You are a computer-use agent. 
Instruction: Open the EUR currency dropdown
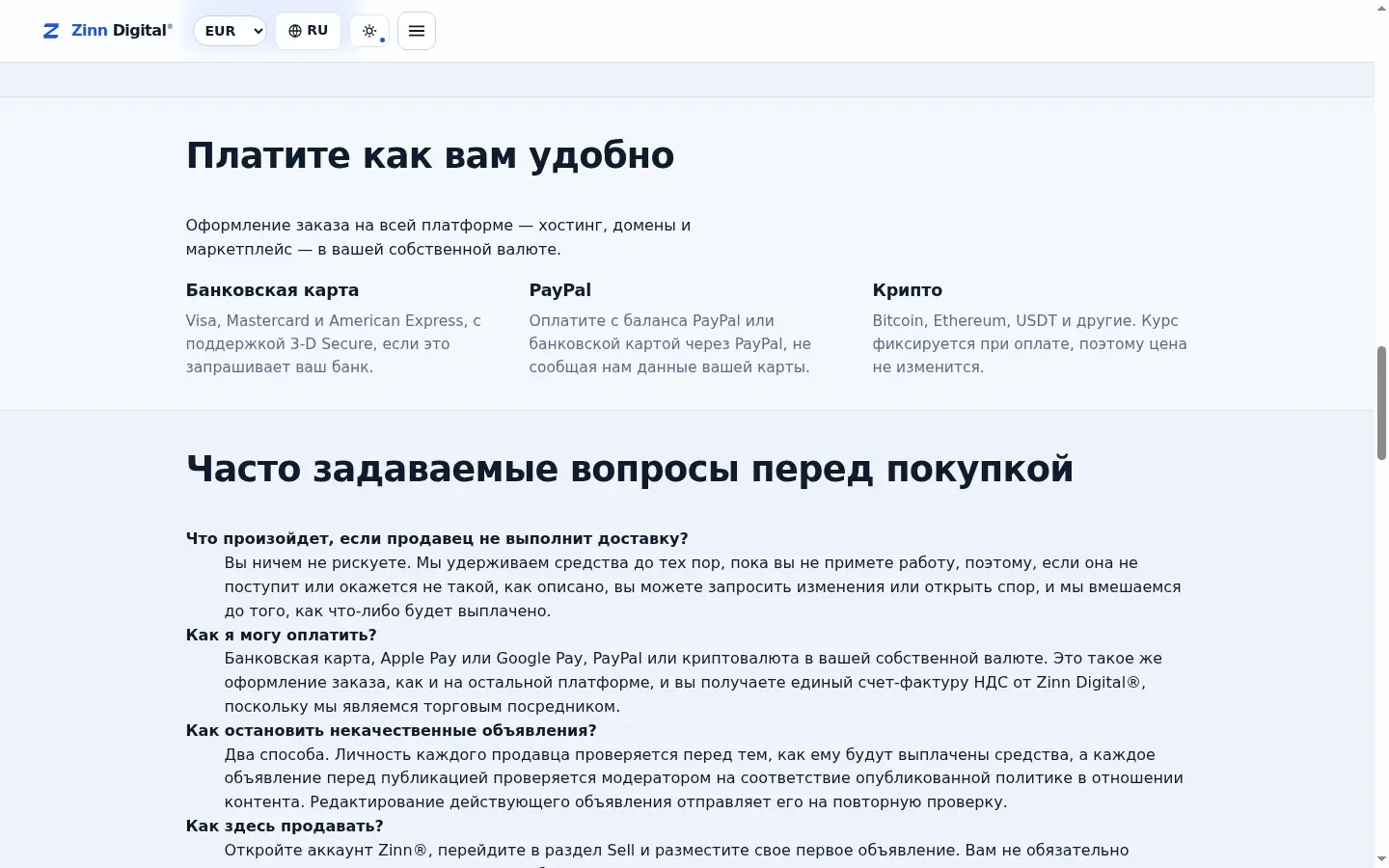[230, 31]
